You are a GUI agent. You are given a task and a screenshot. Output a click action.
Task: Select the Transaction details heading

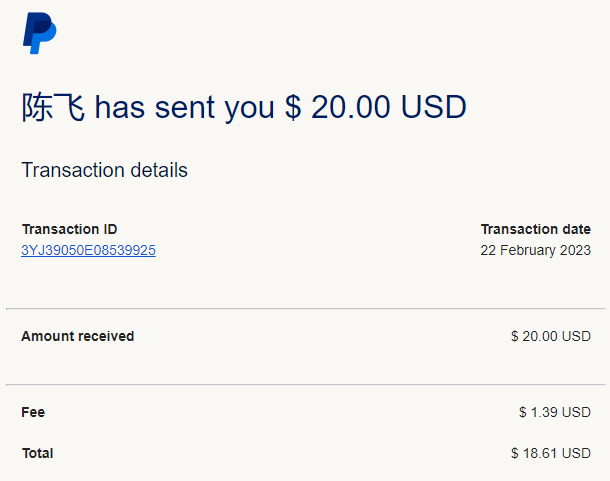(x=105, y=170)
